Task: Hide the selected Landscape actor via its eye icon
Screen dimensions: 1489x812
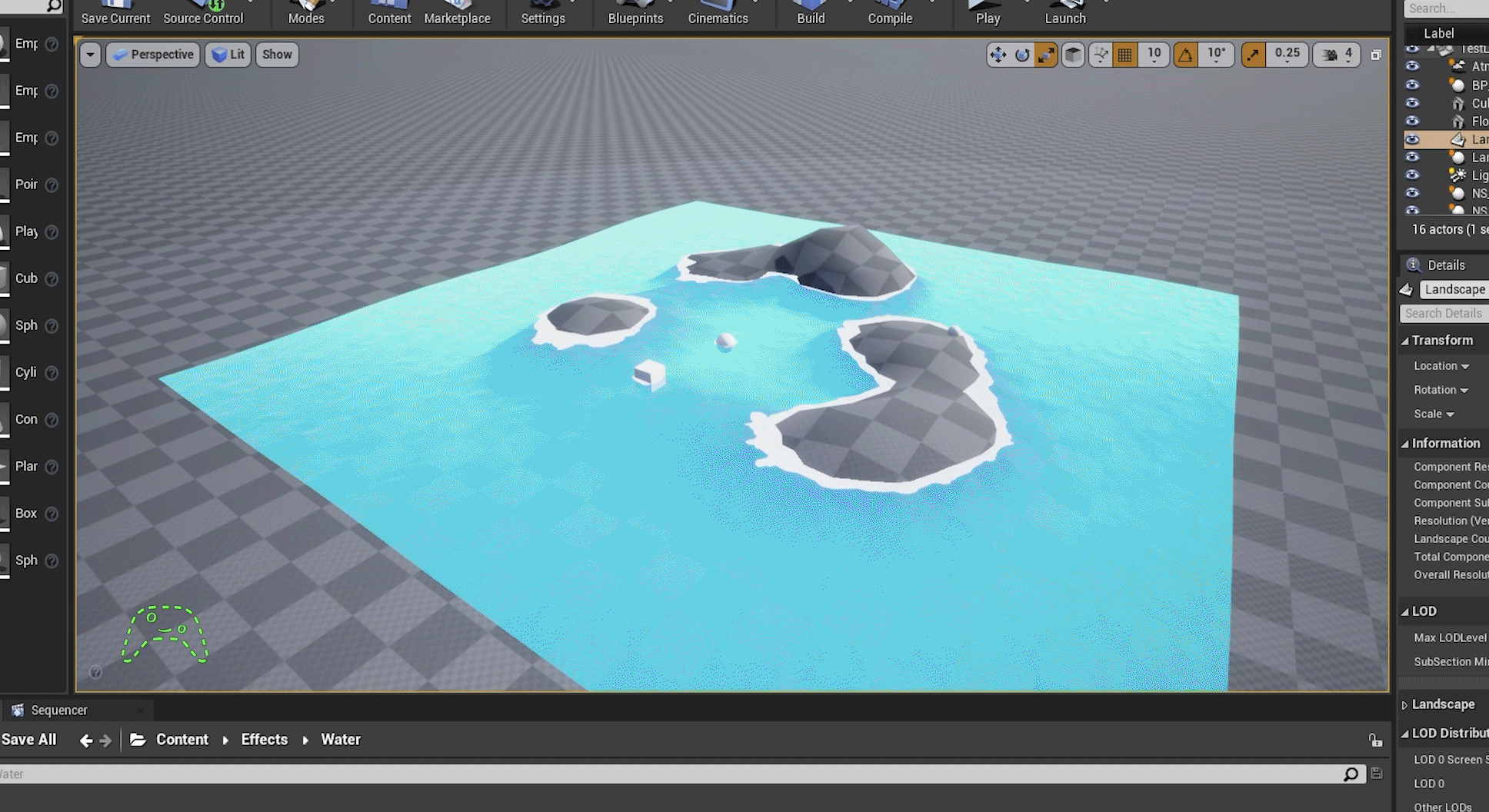Action: (1413, 139)
